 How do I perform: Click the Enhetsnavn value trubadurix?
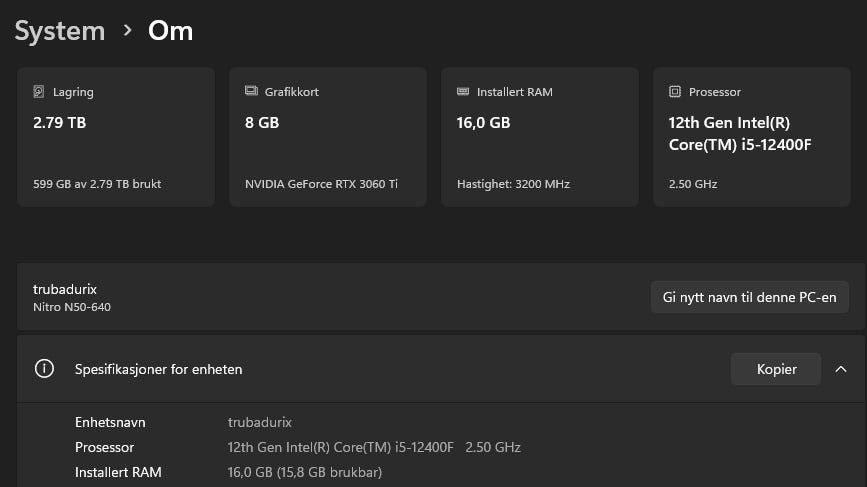click(x=260, y=422)
